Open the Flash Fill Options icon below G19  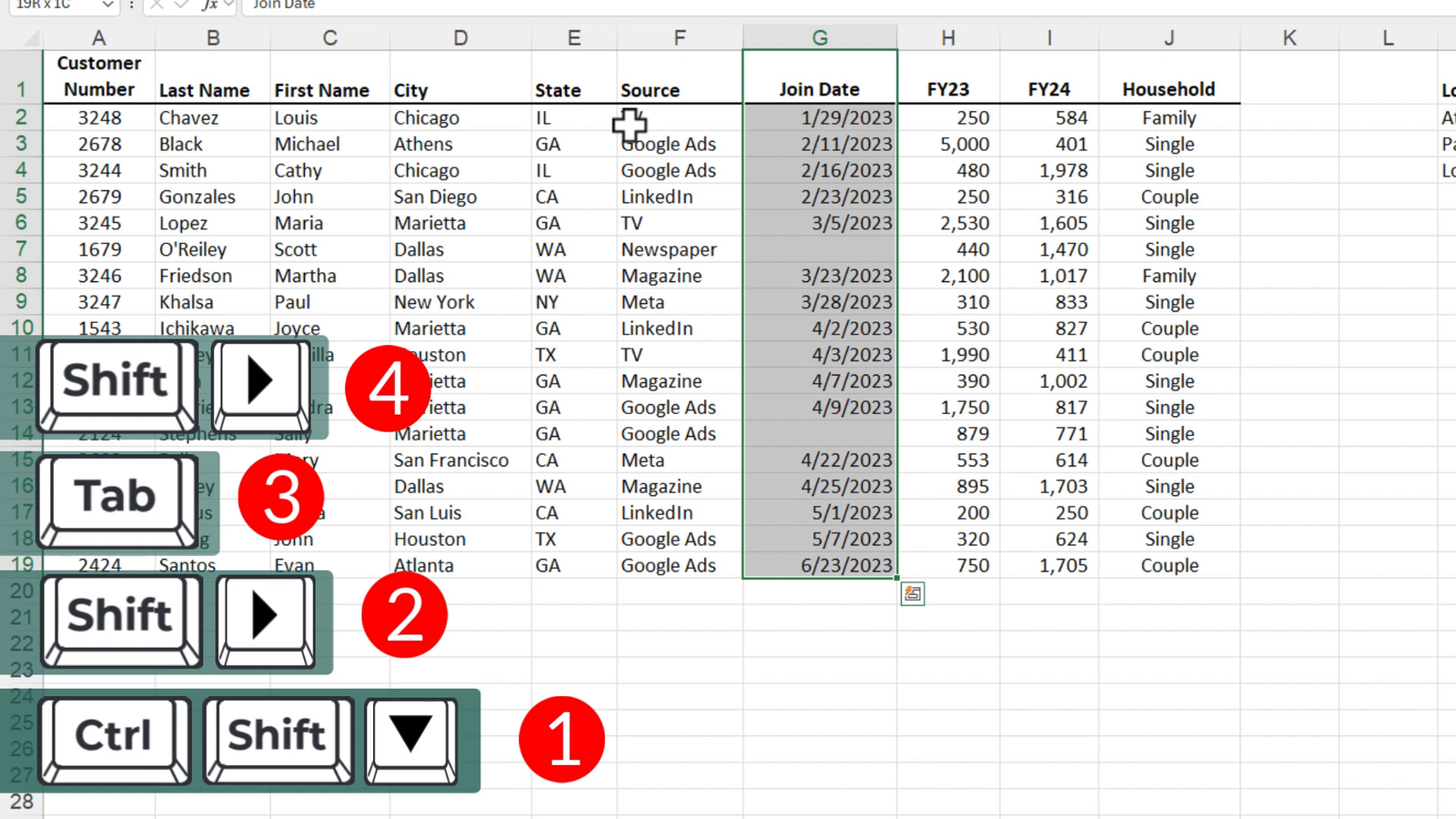point(912,593)
